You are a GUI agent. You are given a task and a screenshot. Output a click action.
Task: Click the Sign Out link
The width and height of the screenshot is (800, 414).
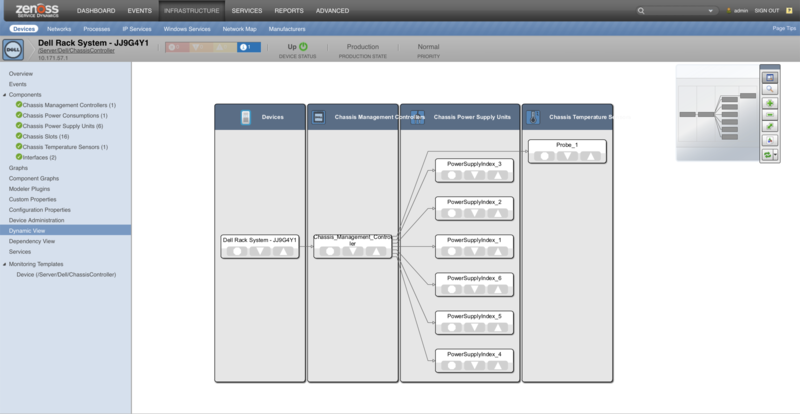click(767, 11)
